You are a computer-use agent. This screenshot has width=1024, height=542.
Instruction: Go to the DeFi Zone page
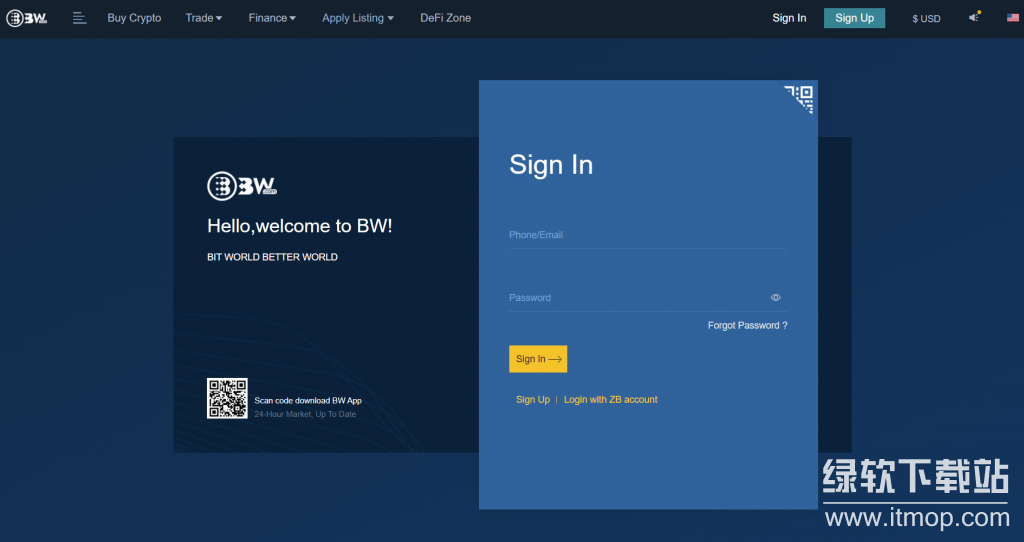(x=445, y=18)
